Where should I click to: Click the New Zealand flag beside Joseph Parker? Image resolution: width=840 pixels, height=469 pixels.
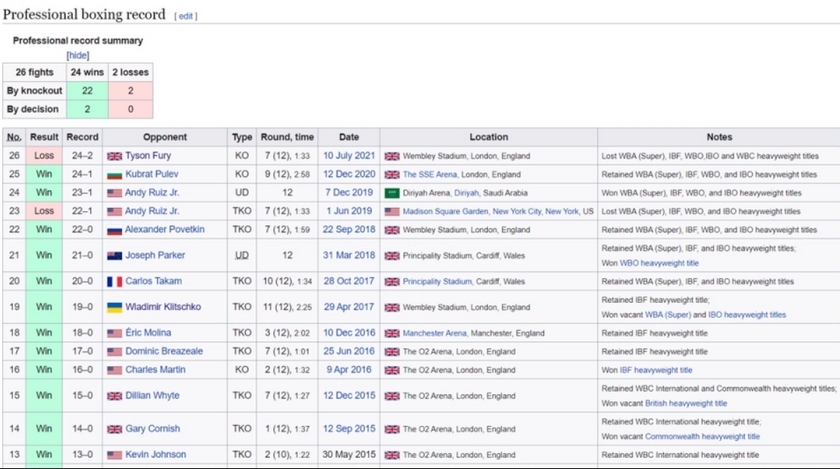(114, 256)
